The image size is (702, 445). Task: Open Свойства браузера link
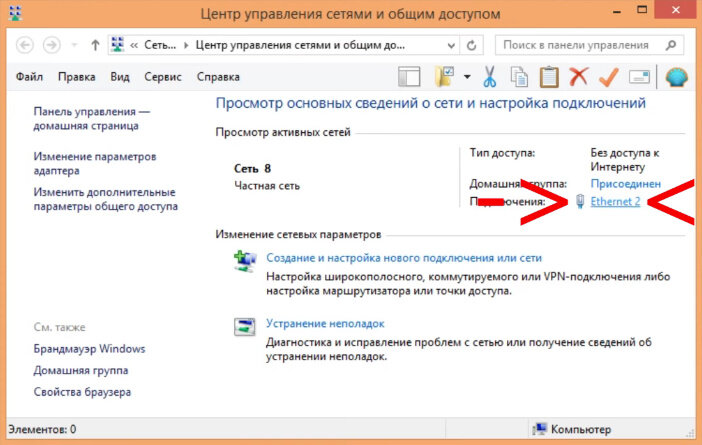pos(82,392)
